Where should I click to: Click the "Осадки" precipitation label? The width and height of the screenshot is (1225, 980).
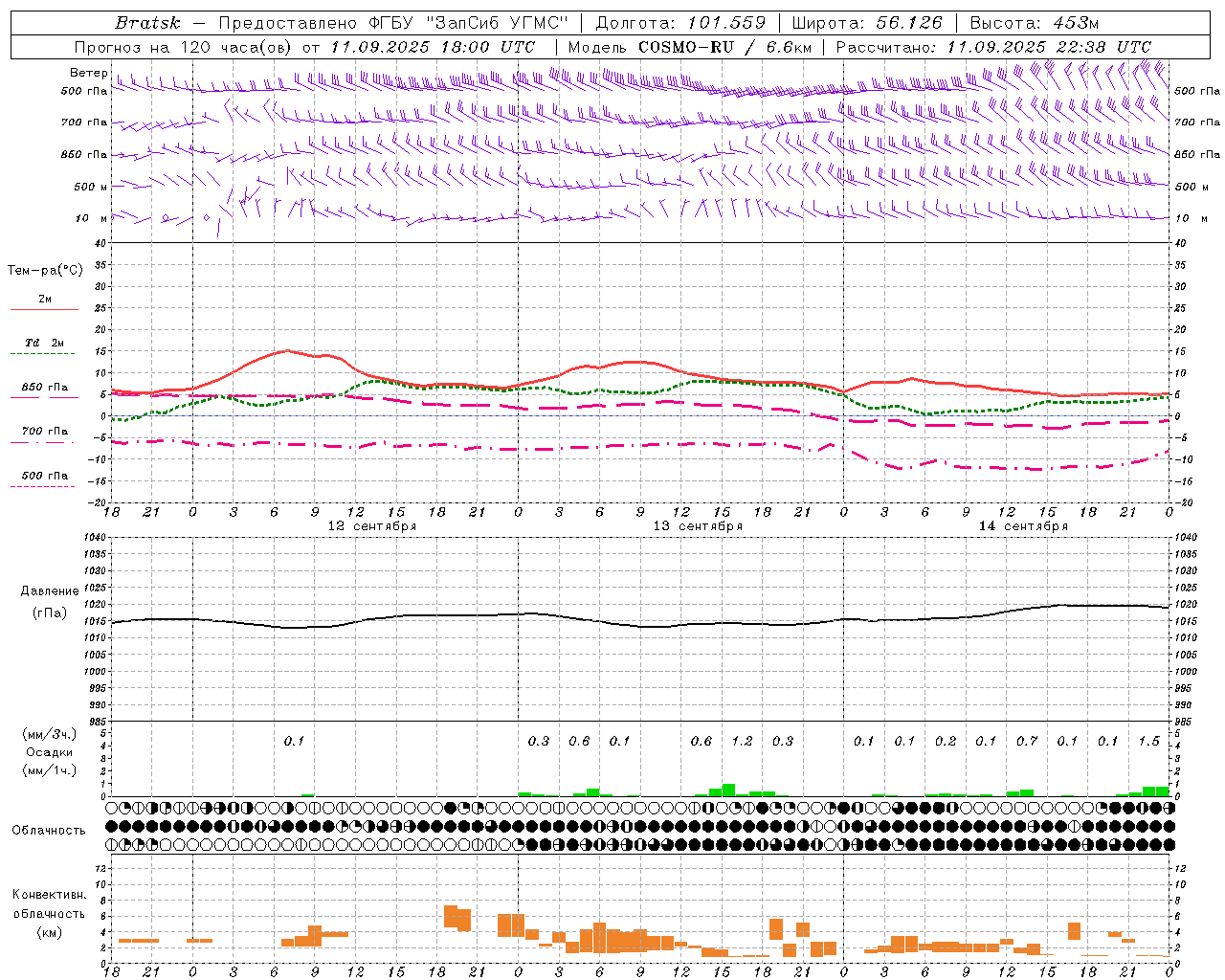pyautogui.click(x=50, y=753)
